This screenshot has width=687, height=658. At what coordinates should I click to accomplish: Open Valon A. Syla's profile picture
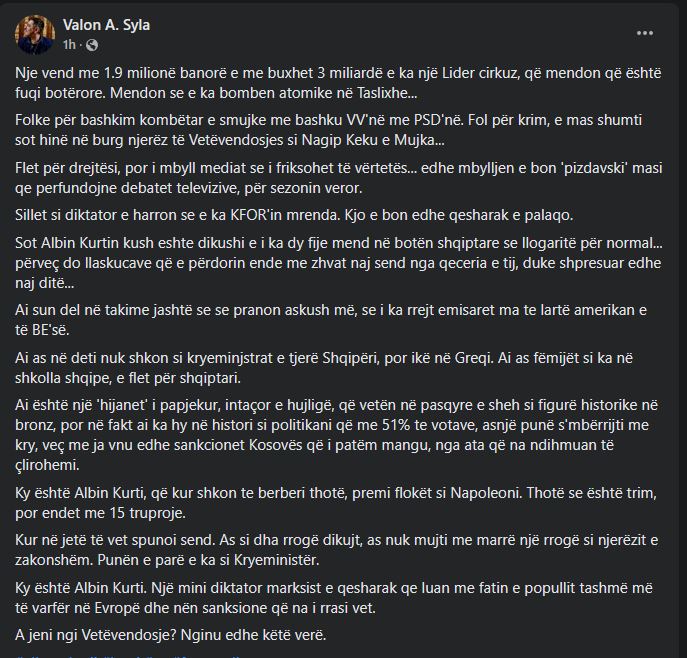[35, 35]
